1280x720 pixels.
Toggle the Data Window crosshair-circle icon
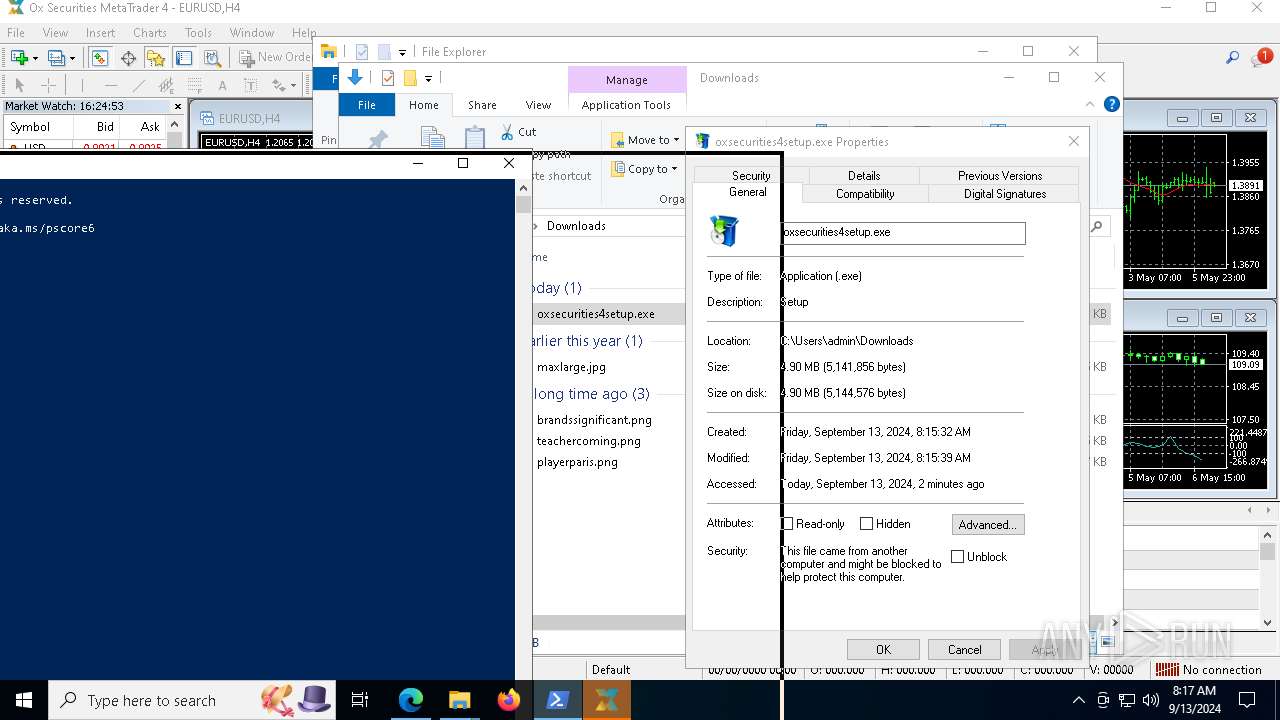pyautogui.click(x=128, y=58)
